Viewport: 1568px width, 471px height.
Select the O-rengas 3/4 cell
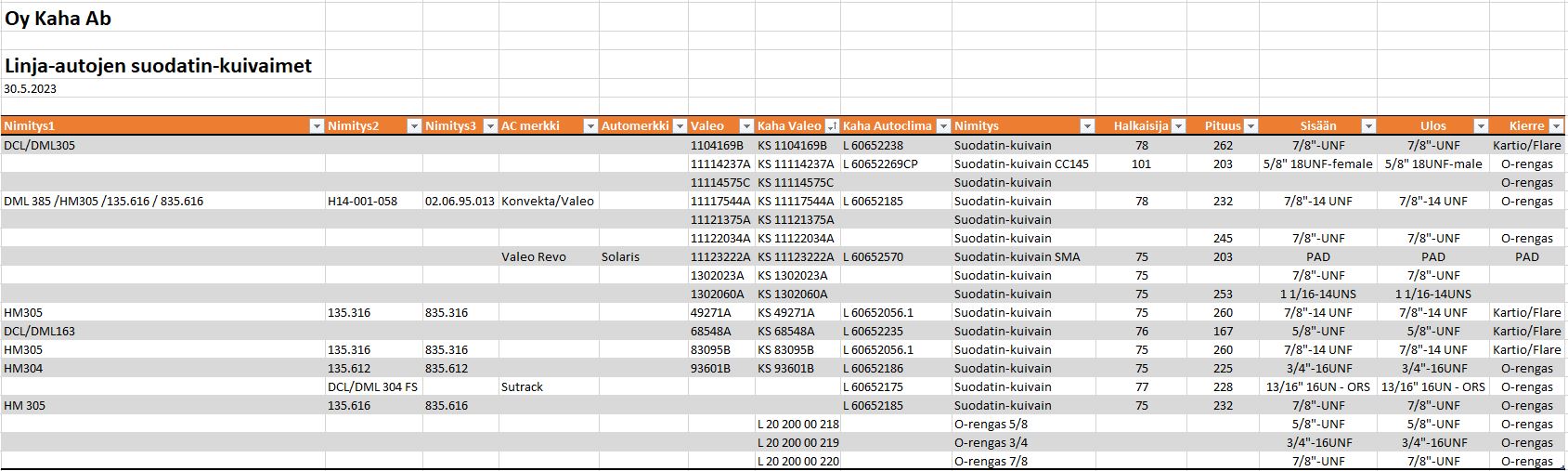[1024, 443]
